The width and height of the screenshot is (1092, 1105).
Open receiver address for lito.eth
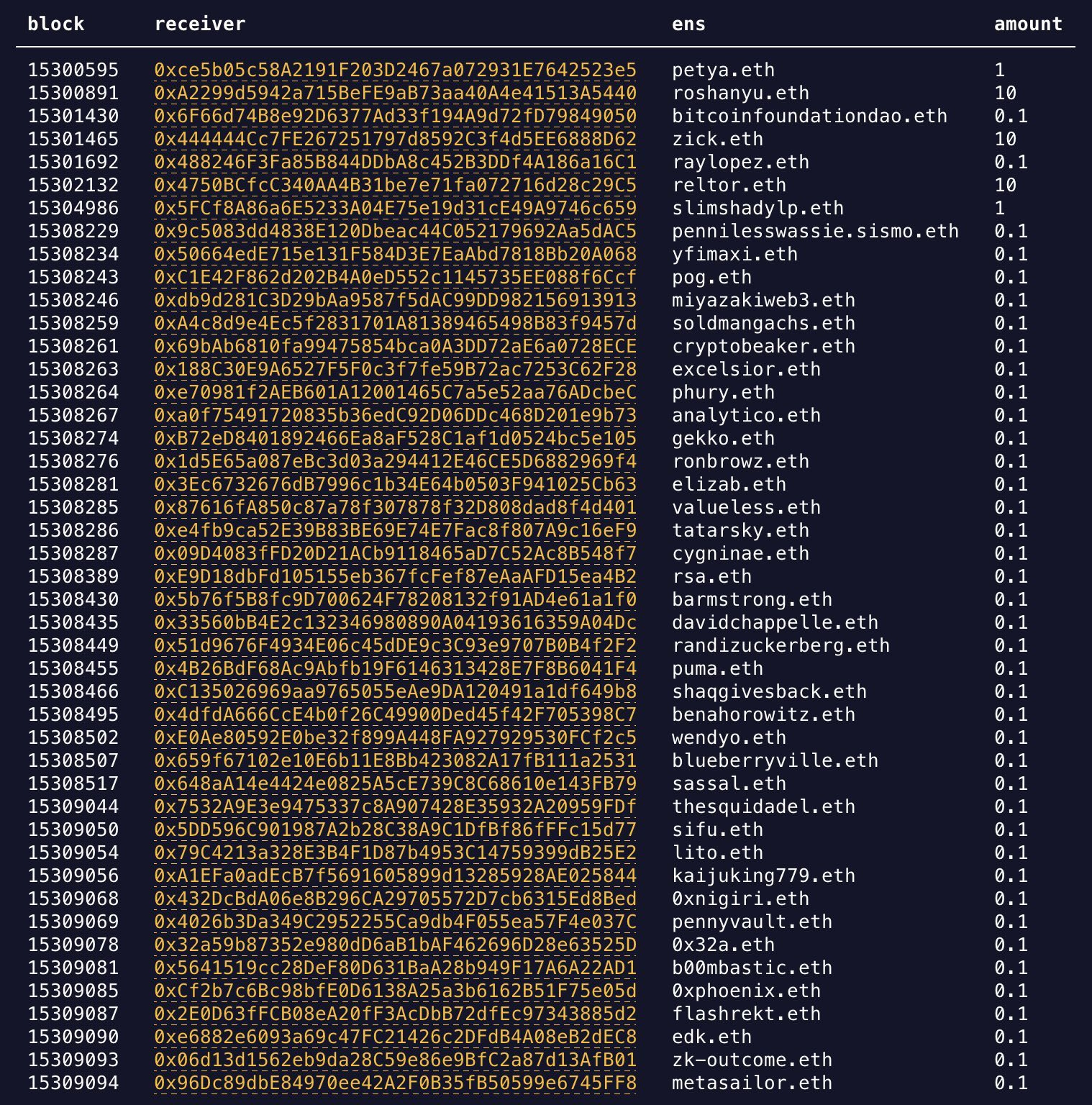point(396,852)
